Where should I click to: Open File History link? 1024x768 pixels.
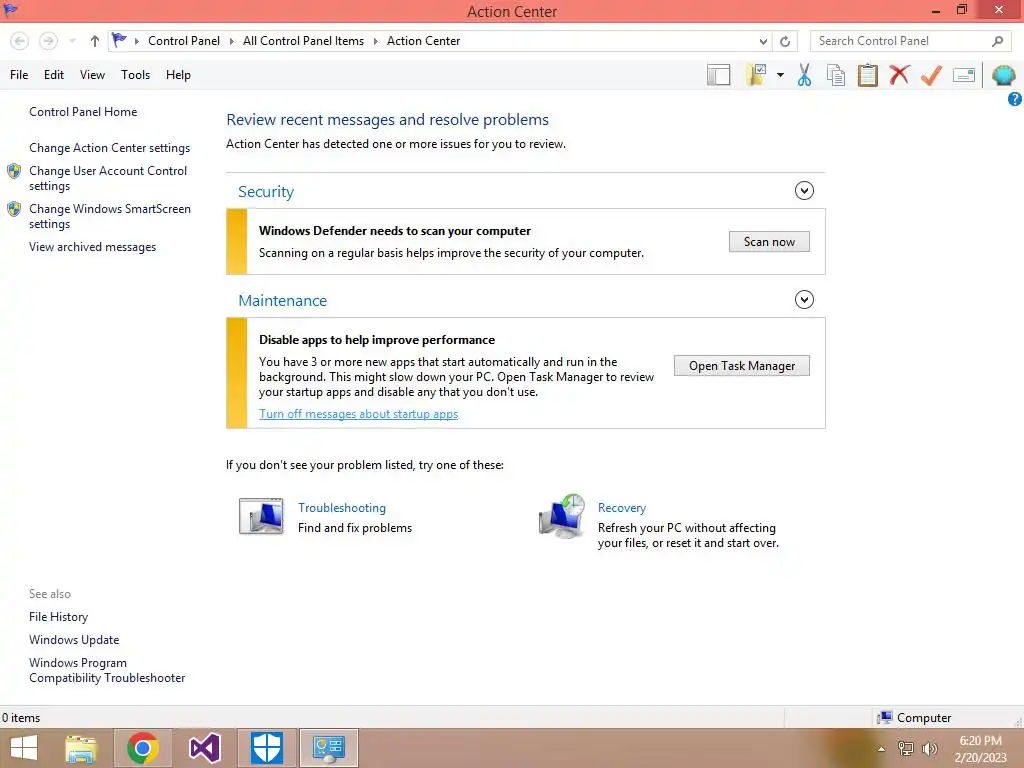(58, 617)
